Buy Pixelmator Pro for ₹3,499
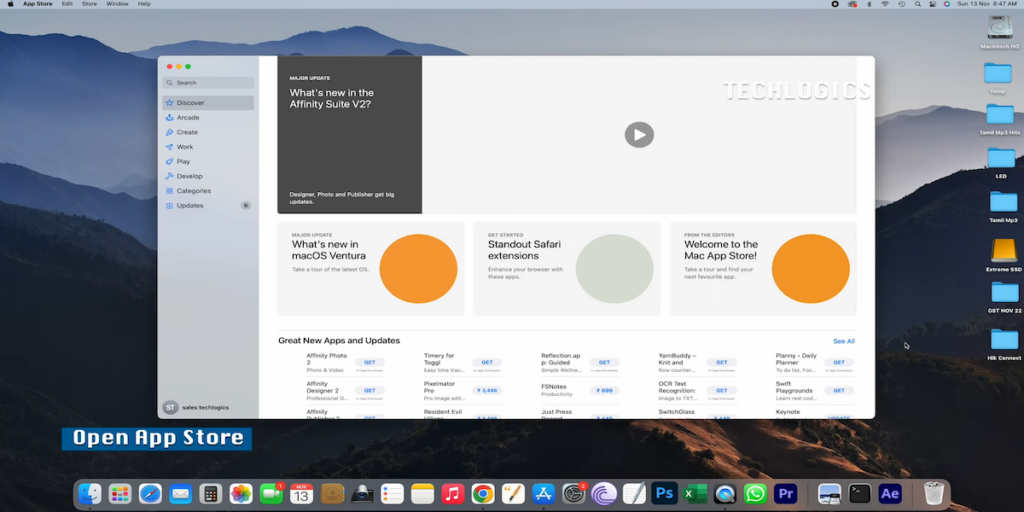Image resolution: width=1024 pixels, height=512 pixels. coord(487,391)
